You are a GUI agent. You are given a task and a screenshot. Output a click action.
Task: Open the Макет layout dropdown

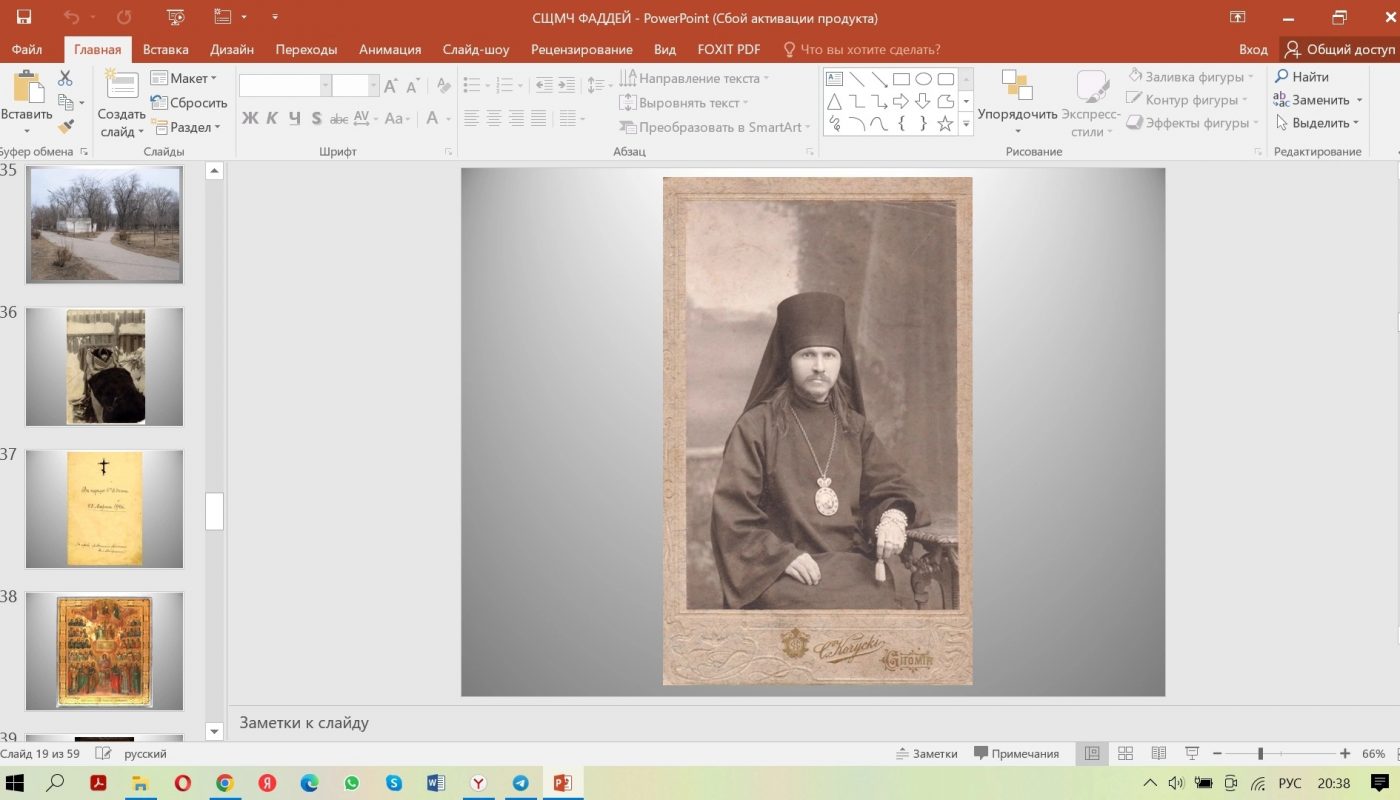[184, 78]
